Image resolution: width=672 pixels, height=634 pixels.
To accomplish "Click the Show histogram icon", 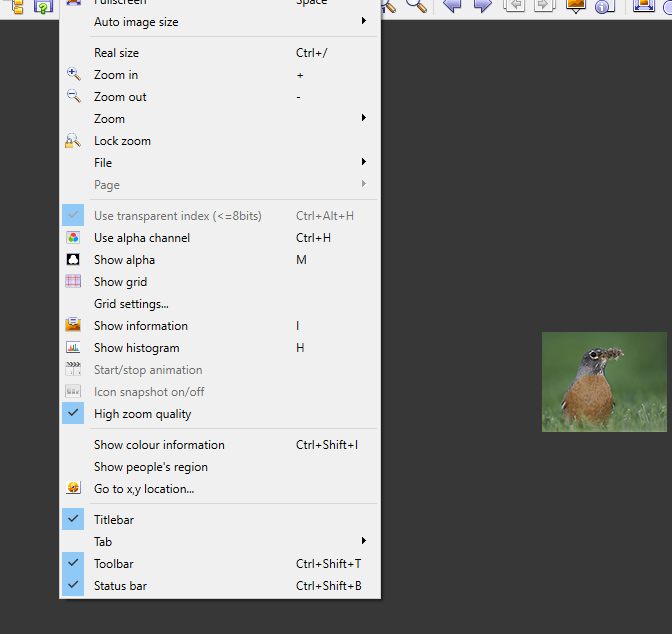I will tap(73, 348).
